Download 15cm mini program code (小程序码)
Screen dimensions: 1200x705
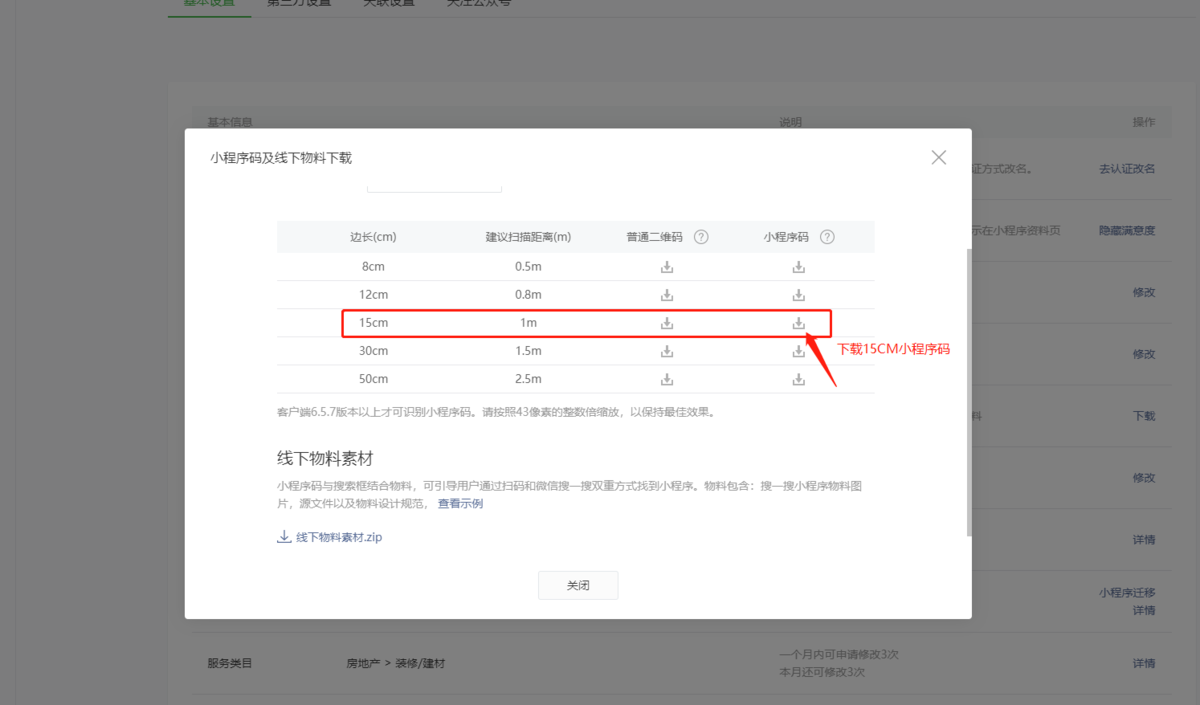pos(799,323)
